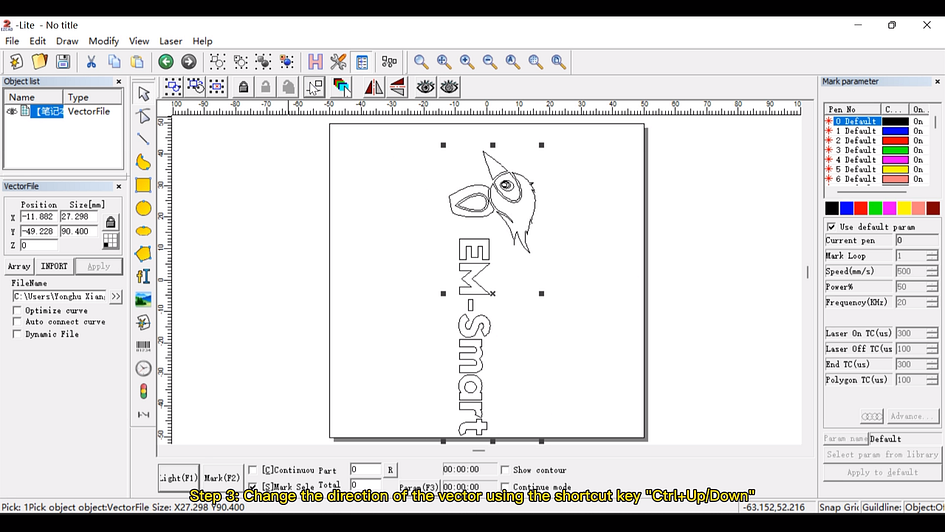Click the grey Redo arrow
This screenshot has width=945, height=532.
[189, 61]
